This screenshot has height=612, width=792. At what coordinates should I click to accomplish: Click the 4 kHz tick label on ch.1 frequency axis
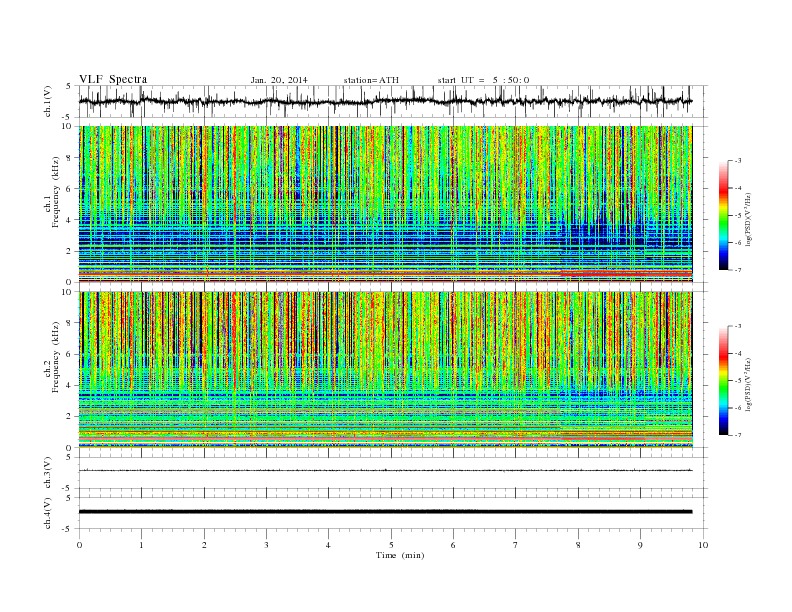pos(70,220)
